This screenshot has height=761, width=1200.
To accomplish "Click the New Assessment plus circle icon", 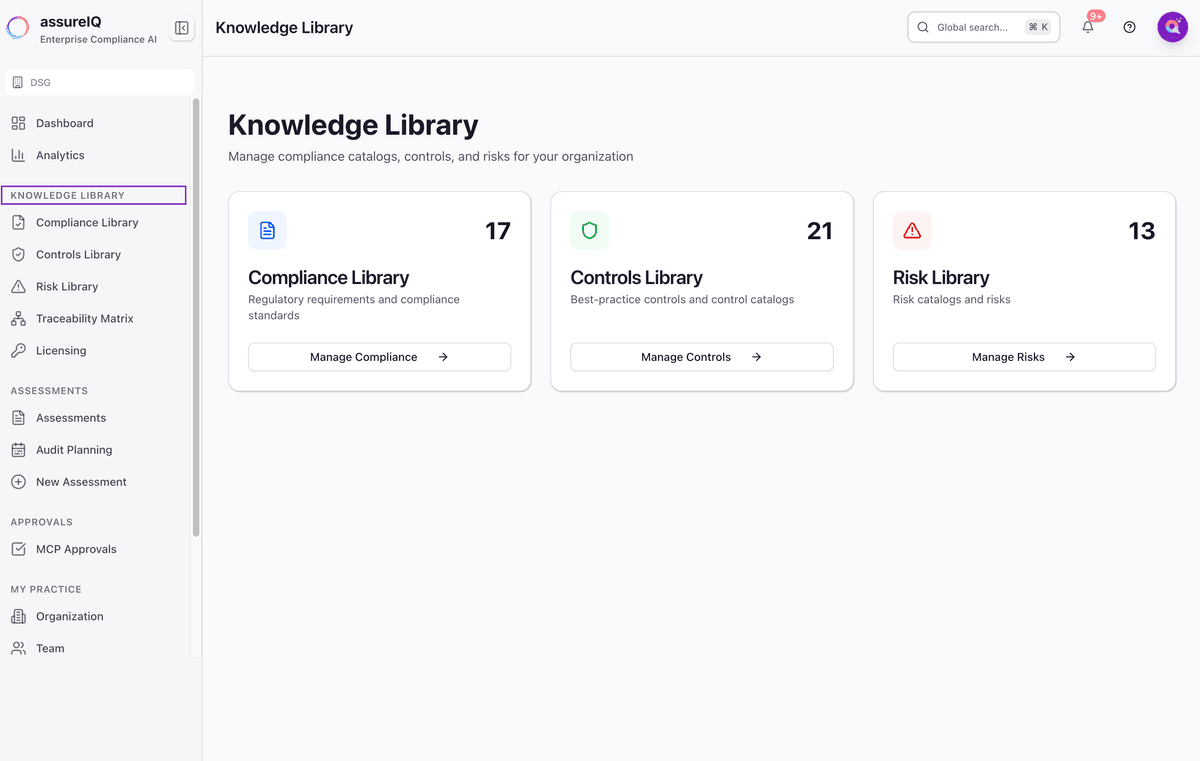I will click(x=18, y=481).
